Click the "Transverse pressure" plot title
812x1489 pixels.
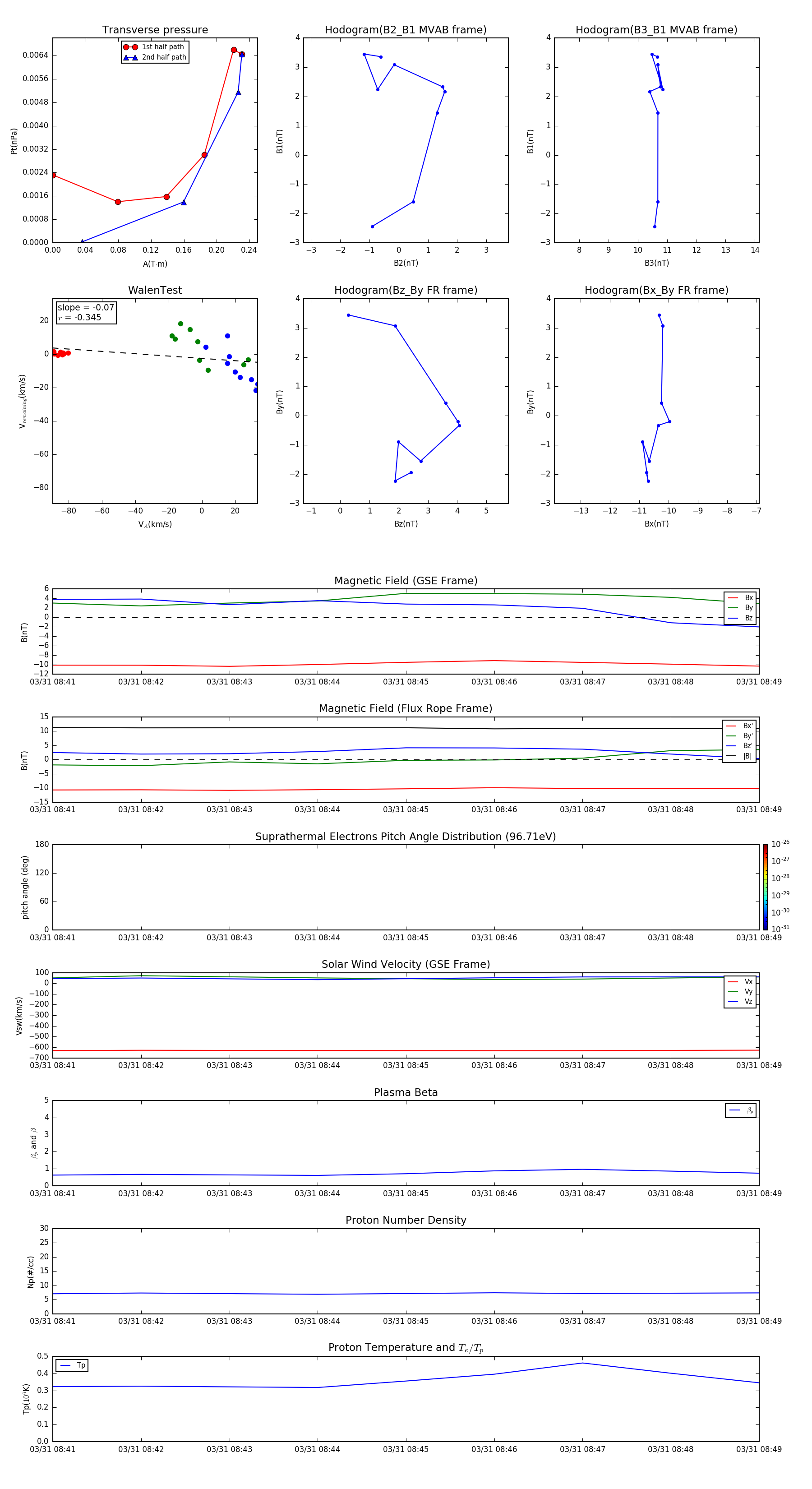(155, 30)
